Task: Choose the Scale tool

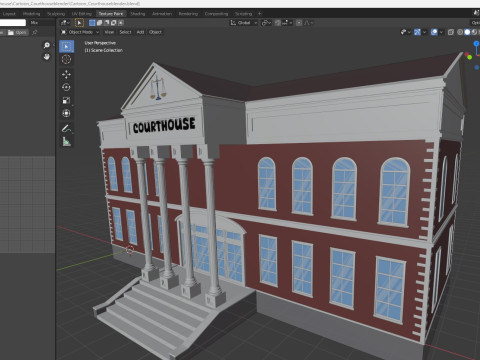Action: pyautogui.click(x=66, y=100)
